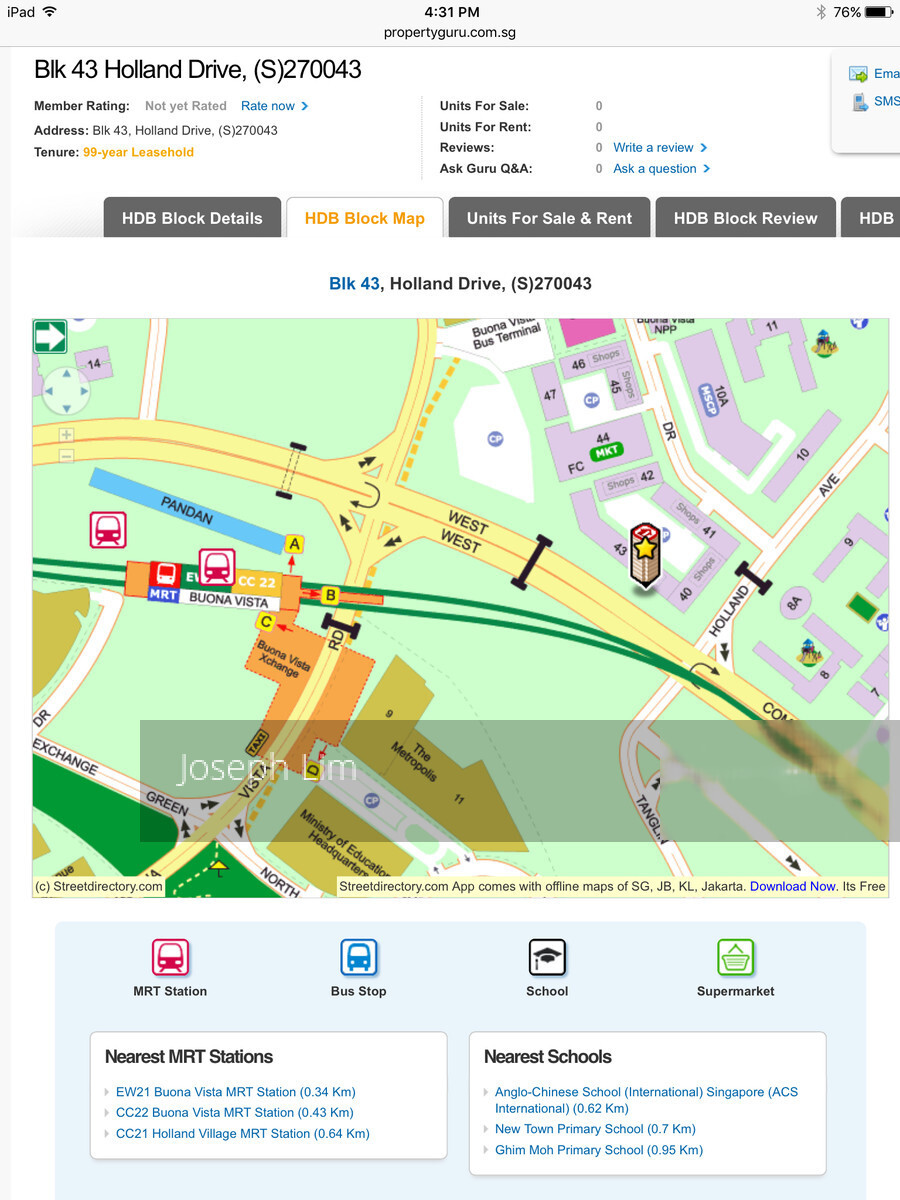Click the green arrow map expand icon
This screenshot has width=900, height=1200.
[50, 336]
